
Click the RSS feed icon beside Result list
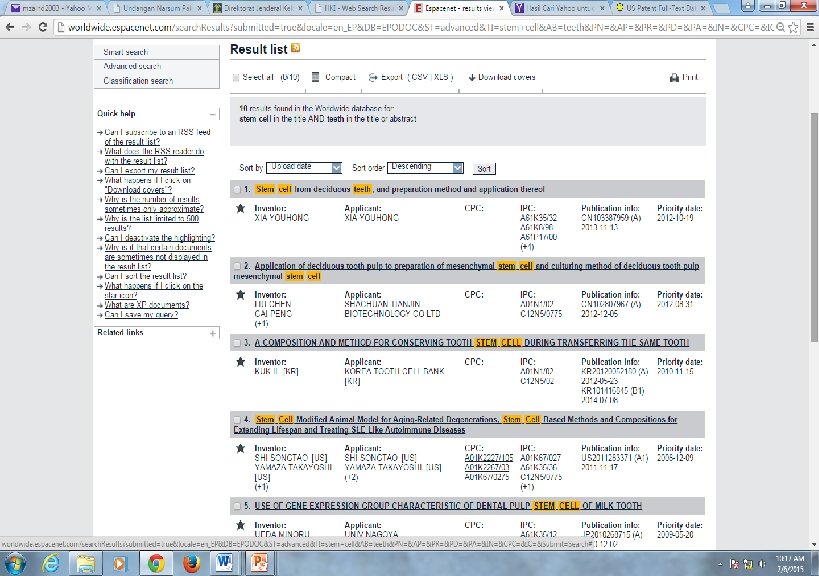296,49
